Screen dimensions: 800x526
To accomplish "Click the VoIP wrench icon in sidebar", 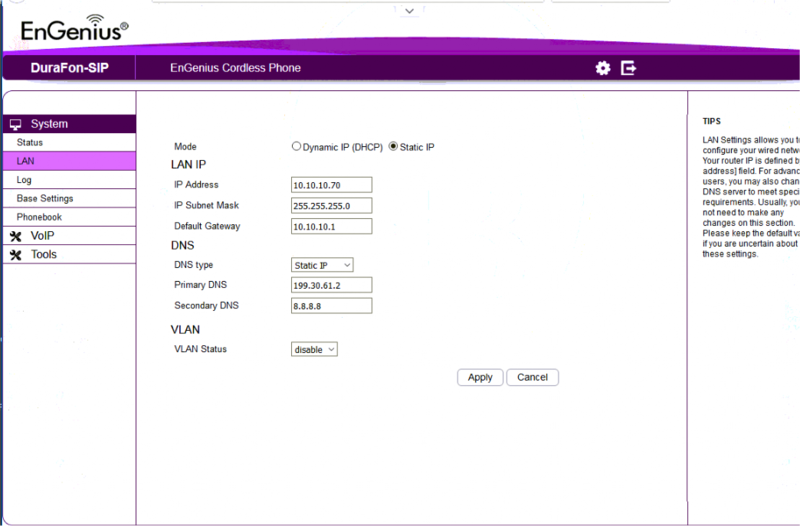I will point(15,236).
